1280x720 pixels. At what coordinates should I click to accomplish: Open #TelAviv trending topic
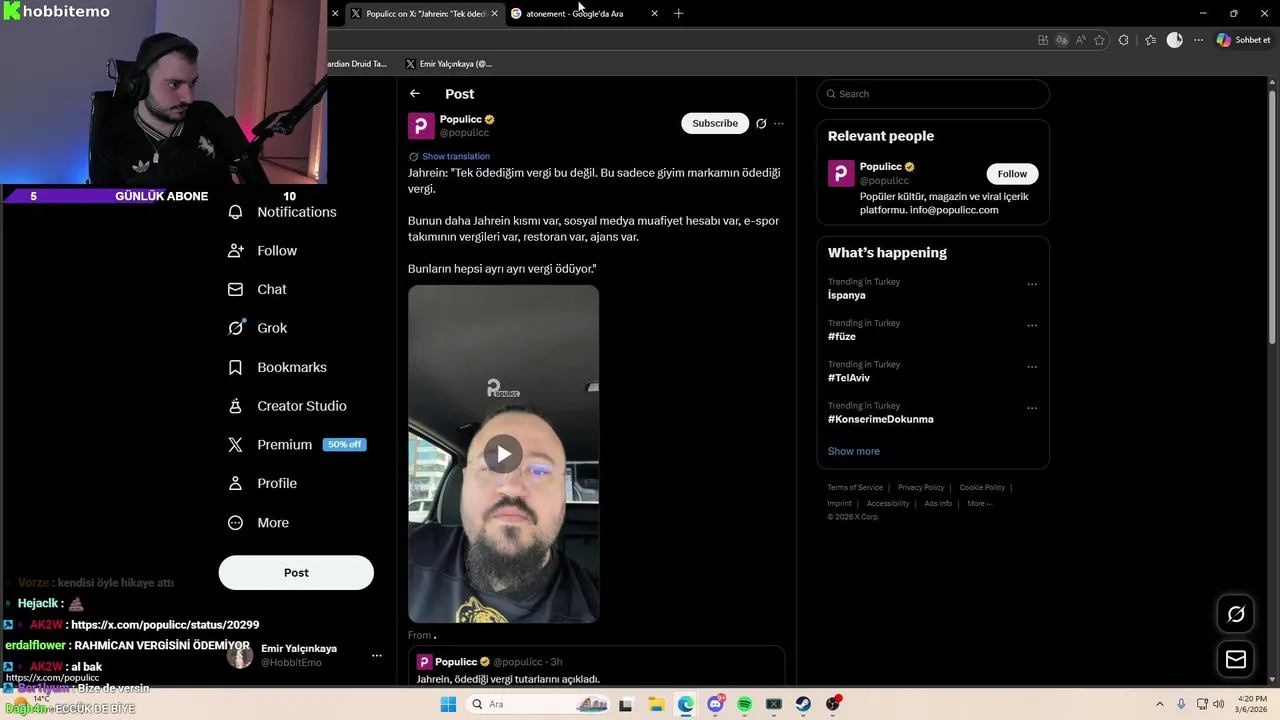(849, 378)
